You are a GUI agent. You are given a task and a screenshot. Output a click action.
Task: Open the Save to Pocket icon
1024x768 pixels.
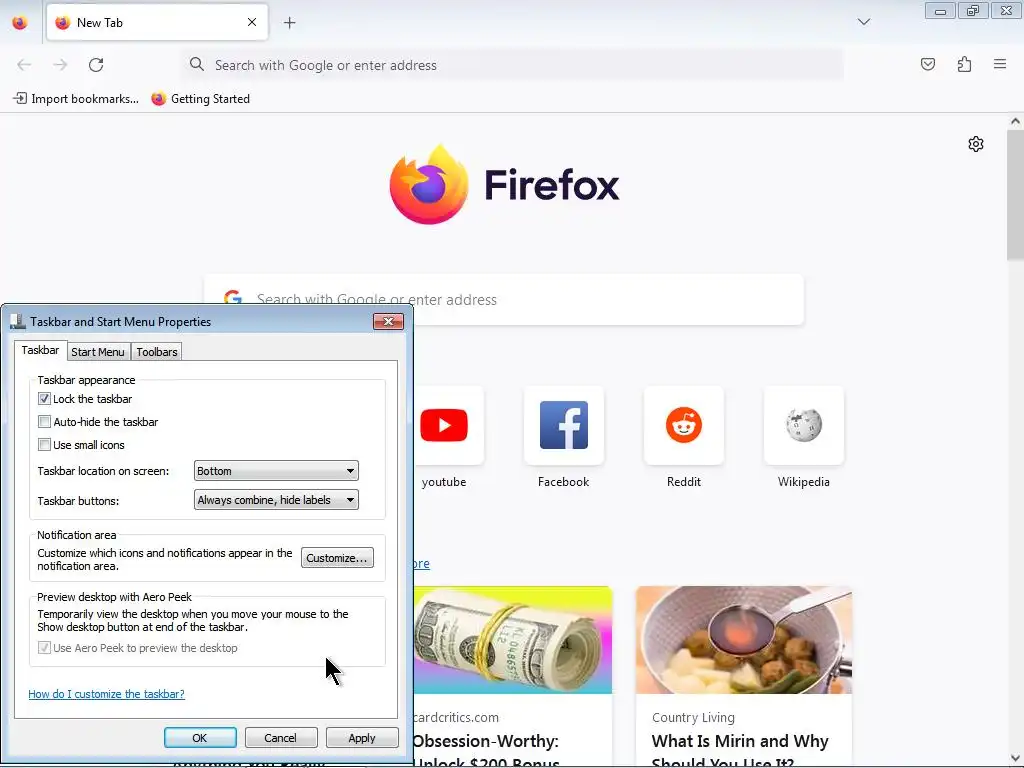click(927, 64)
